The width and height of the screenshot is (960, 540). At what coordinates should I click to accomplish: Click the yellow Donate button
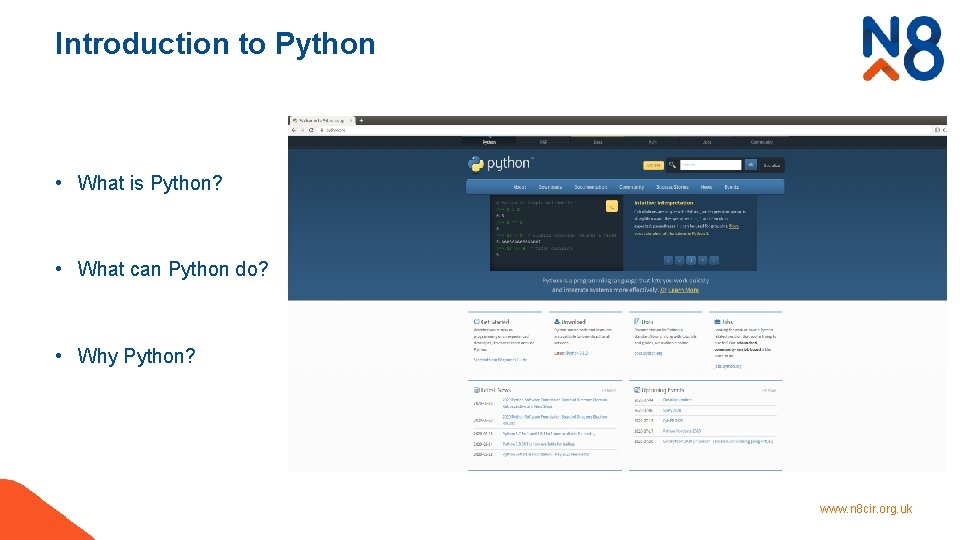pyautogui.click(x=653, y=165)
